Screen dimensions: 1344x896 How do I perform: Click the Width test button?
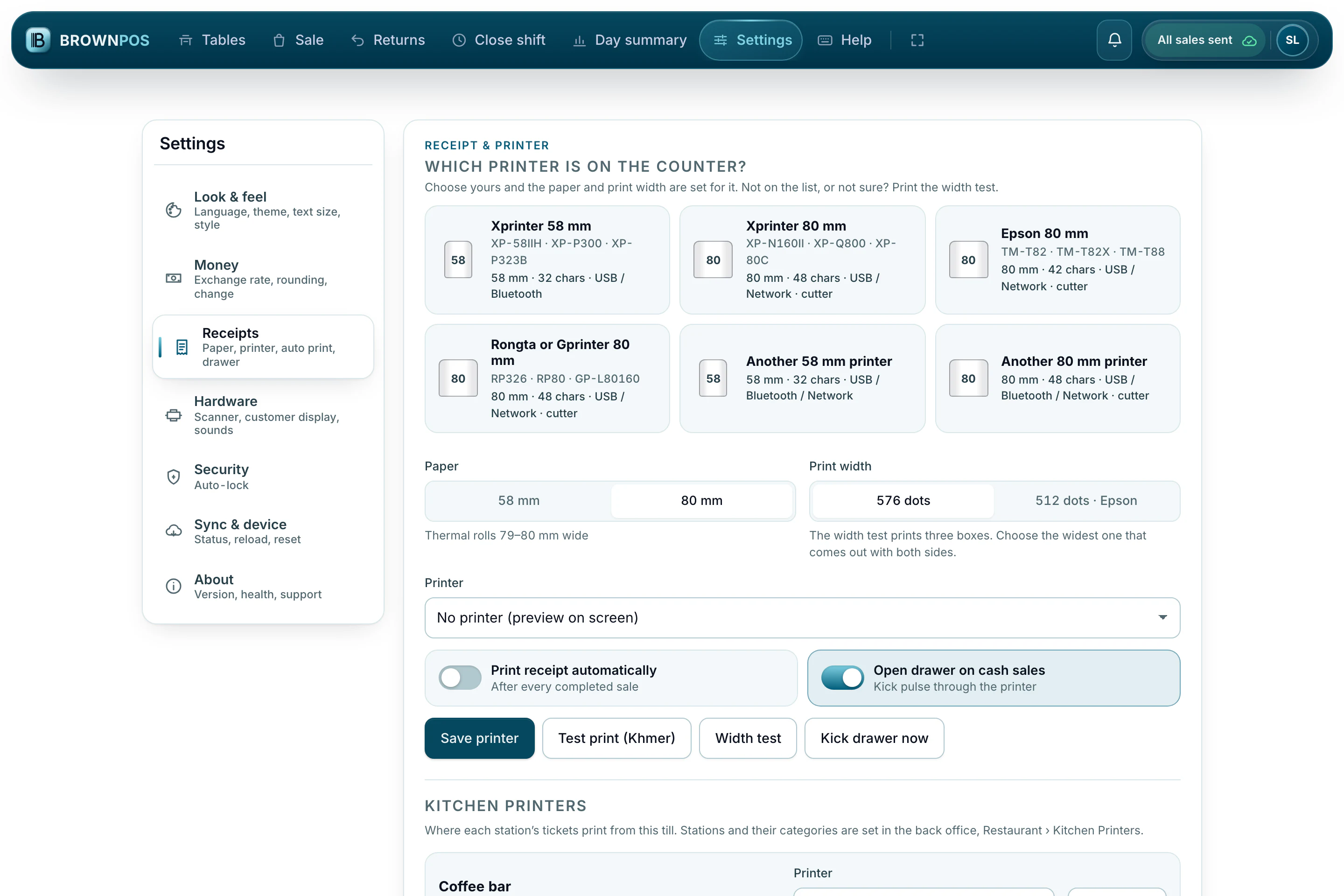(748, 738)
